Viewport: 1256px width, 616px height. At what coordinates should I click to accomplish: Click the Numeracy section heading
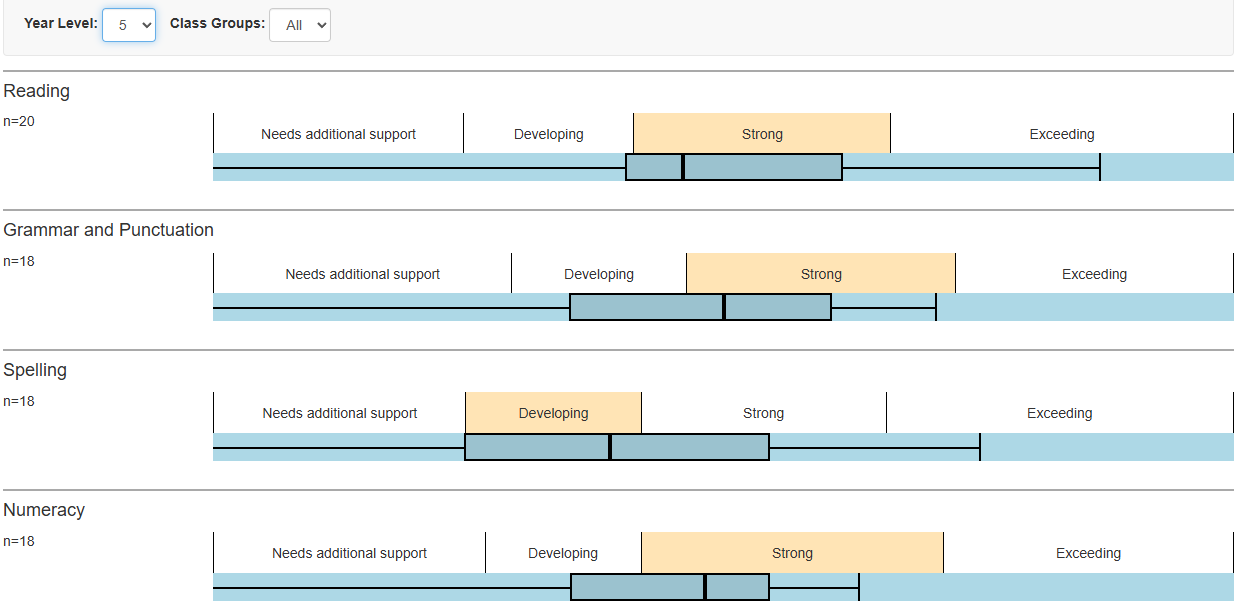pyautogui.click(x=44, y=510)
